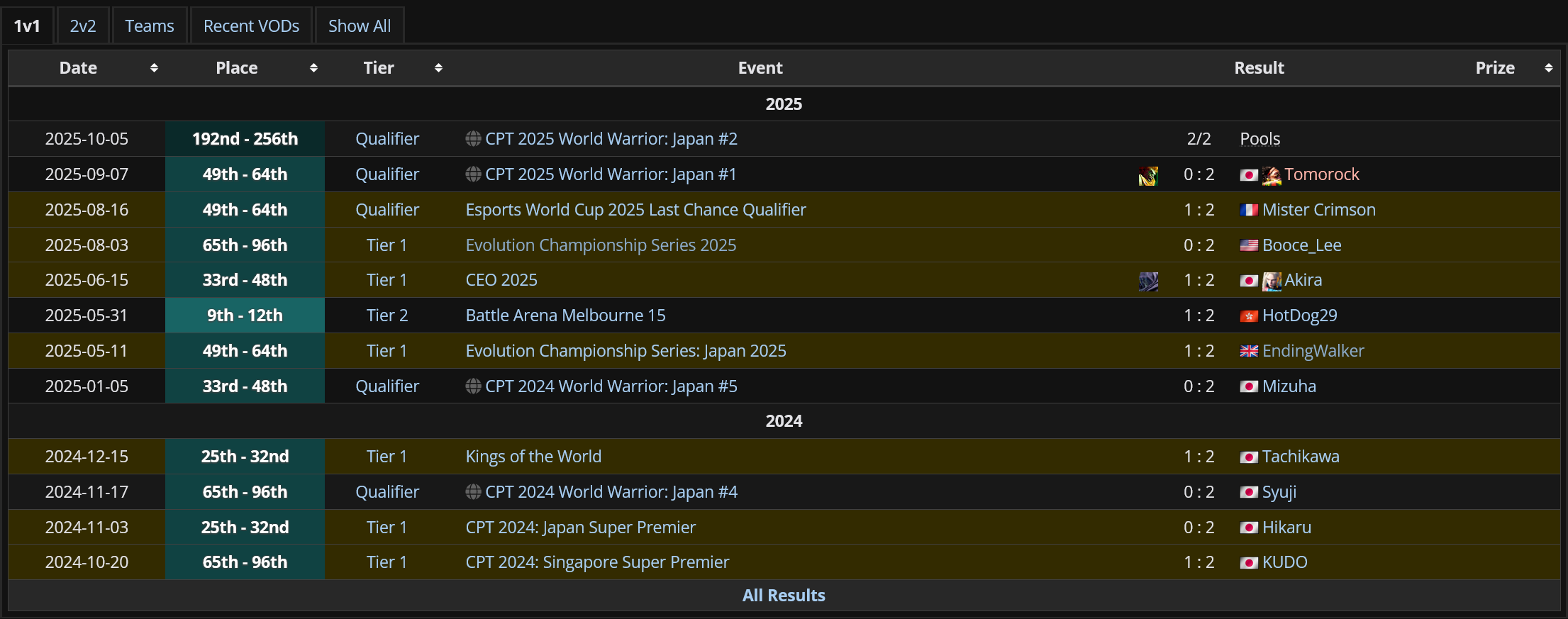This screenshot has width=1568, height=619.
Task: Open the All Results link
Action: (x=784, y=596)
